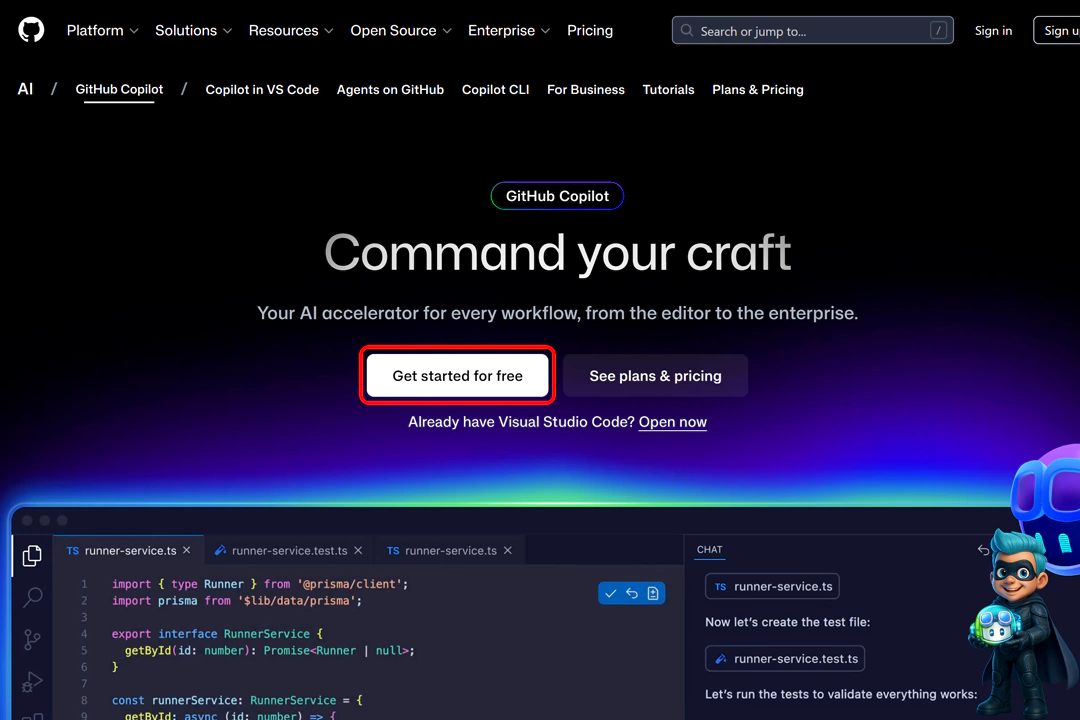Click the Search or jump to field
This screenshot has height=720, width=1080.
[x=811, y=30]
